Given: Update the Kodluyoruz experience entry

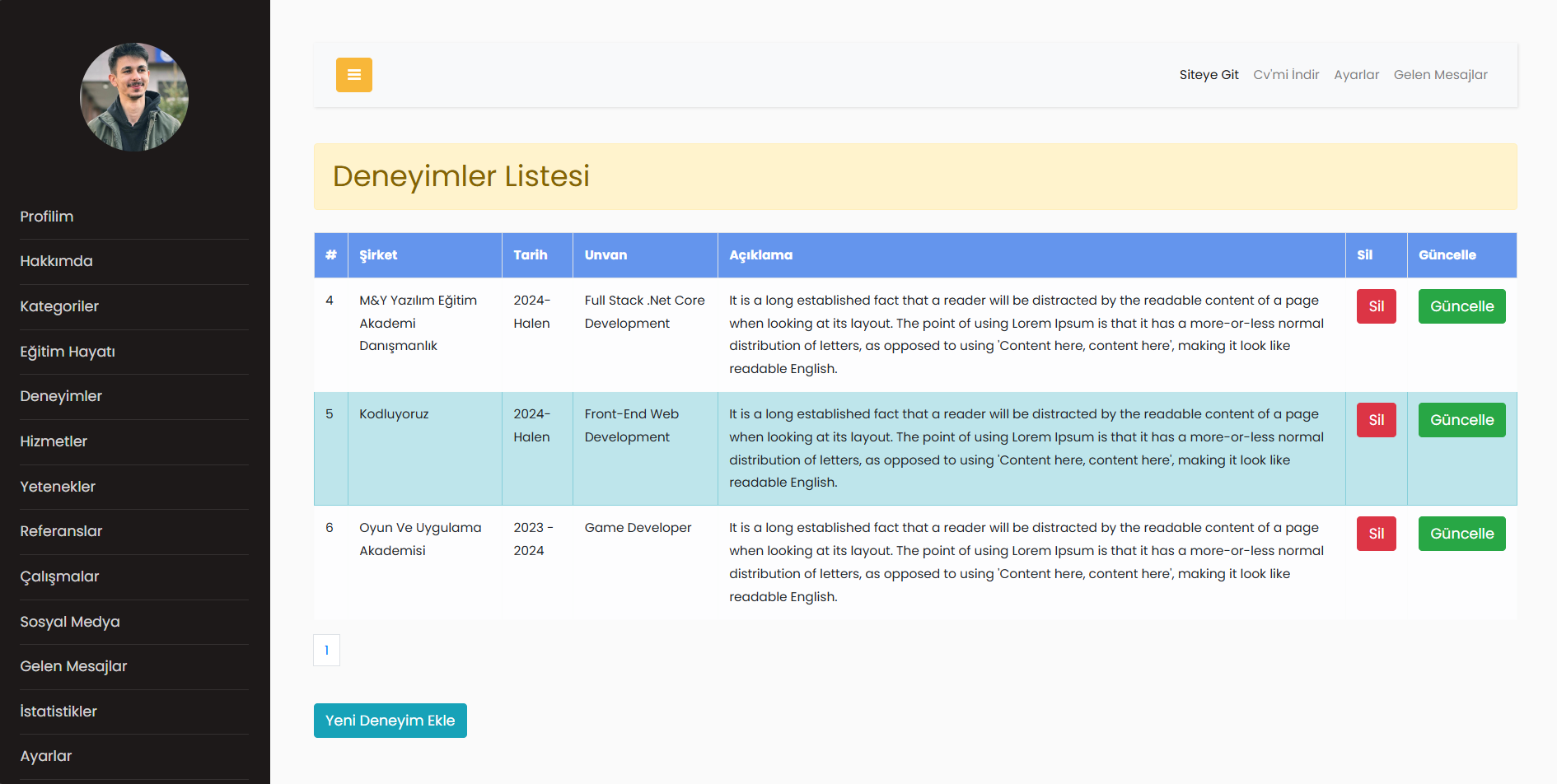Looking at the screenshot, I should tap(1461, 420).
